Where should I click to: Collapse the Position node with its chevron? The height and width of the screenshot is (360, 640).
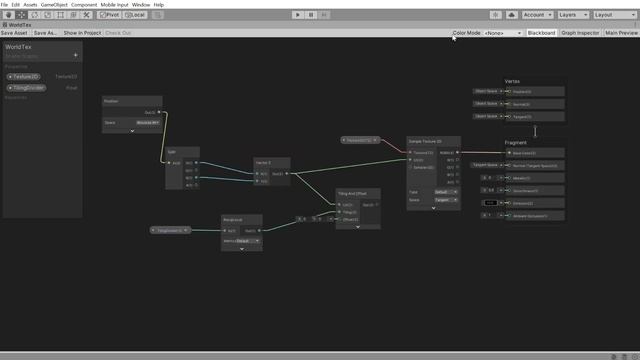[x=132, y=131]
